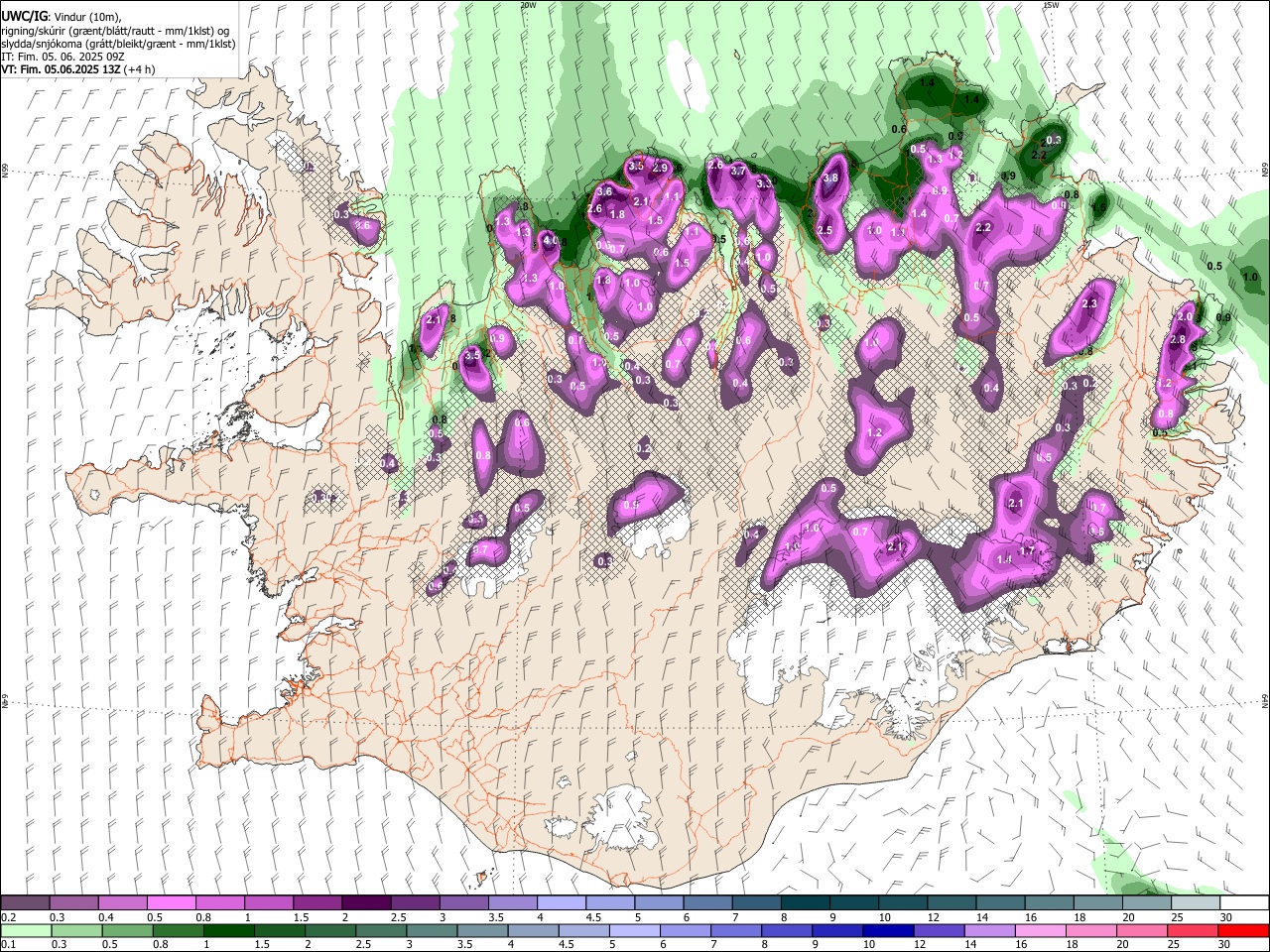Viewport: 1270px width, 952px height.
Task: Select the dusky mauve swatch above upper label 0.2
Action: [26, 902]
